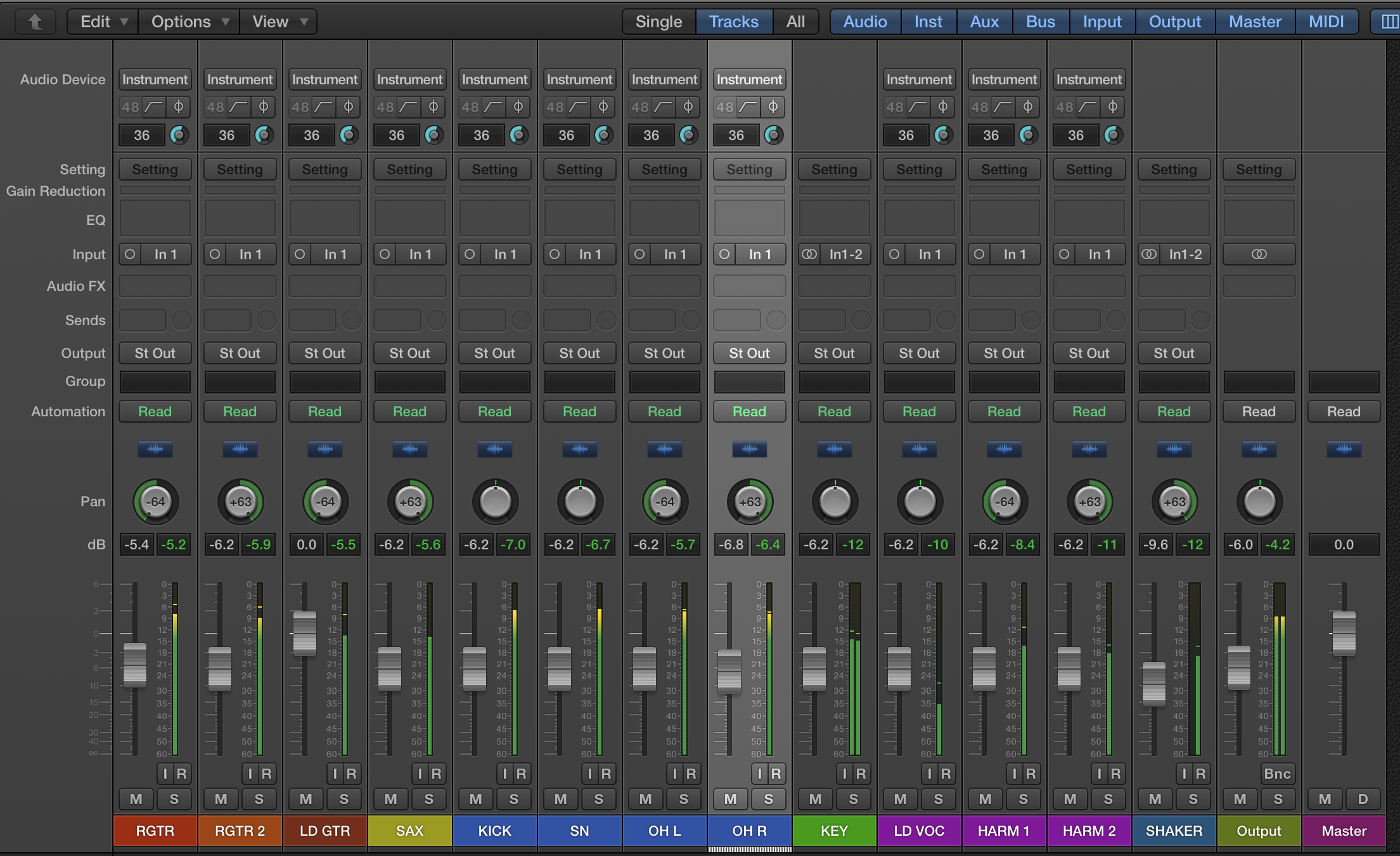Viewport: 1400px width, 856px height.
Task: Solo the LD VOC channel
Action: click(938, 799)
